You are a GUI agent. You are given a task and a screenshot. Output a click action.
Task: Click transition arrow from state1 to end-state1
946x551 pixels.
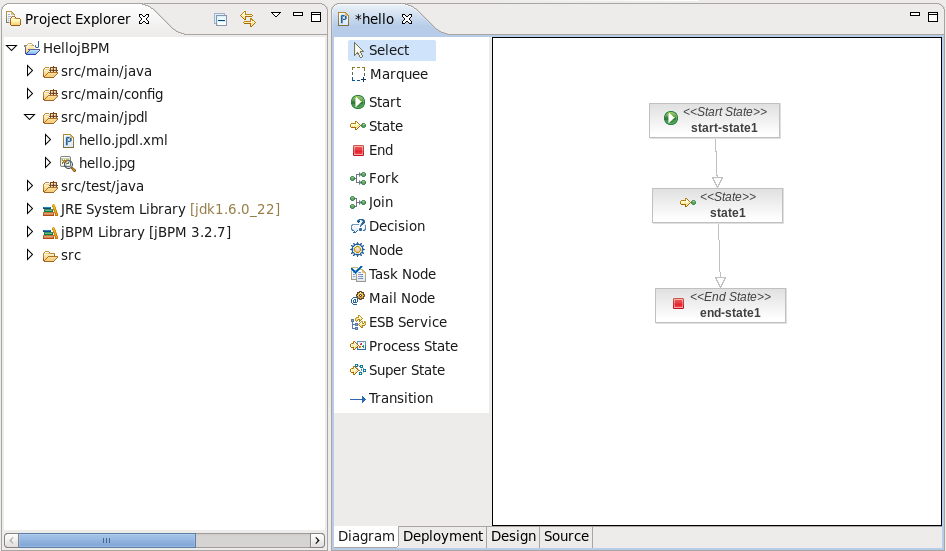coord(719,256)
